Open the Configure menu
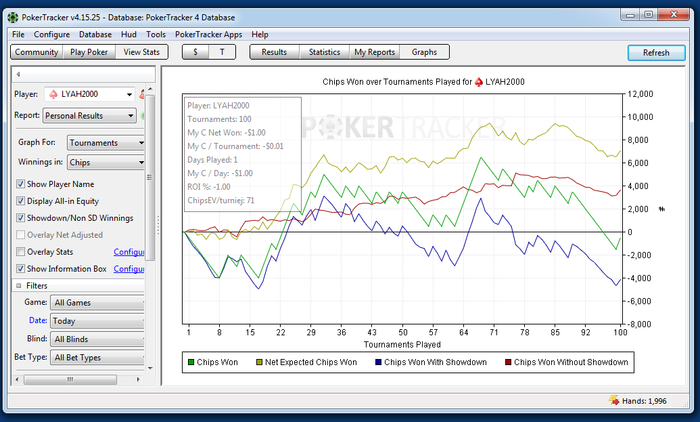 tap(52, 34)
